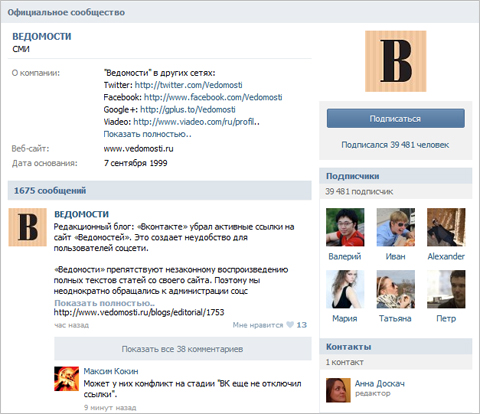Open the ВЕДОМОСТИ post author name
Image resolution: width=480 pixels, height=414 pixels.
pos(81,214)
